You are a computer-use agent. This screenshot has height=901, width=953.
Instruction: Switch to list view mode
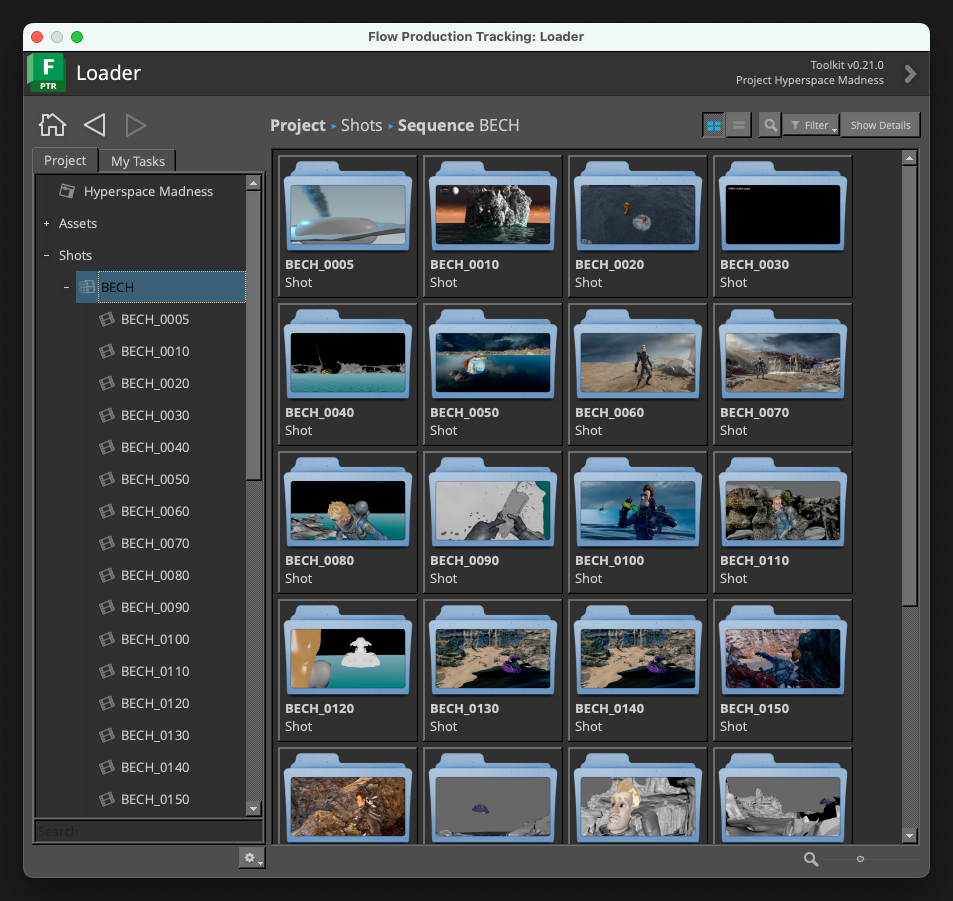click(x=739, y=125)
